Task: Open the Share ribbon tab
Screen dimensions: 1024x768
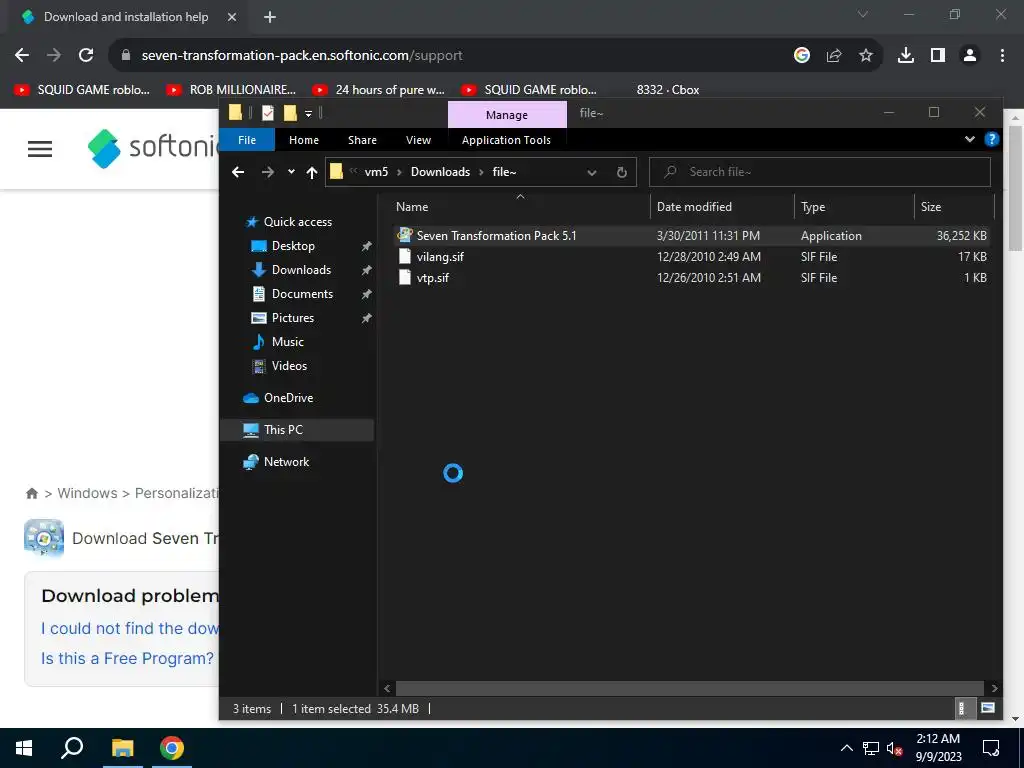Action: tap(362, 140)
